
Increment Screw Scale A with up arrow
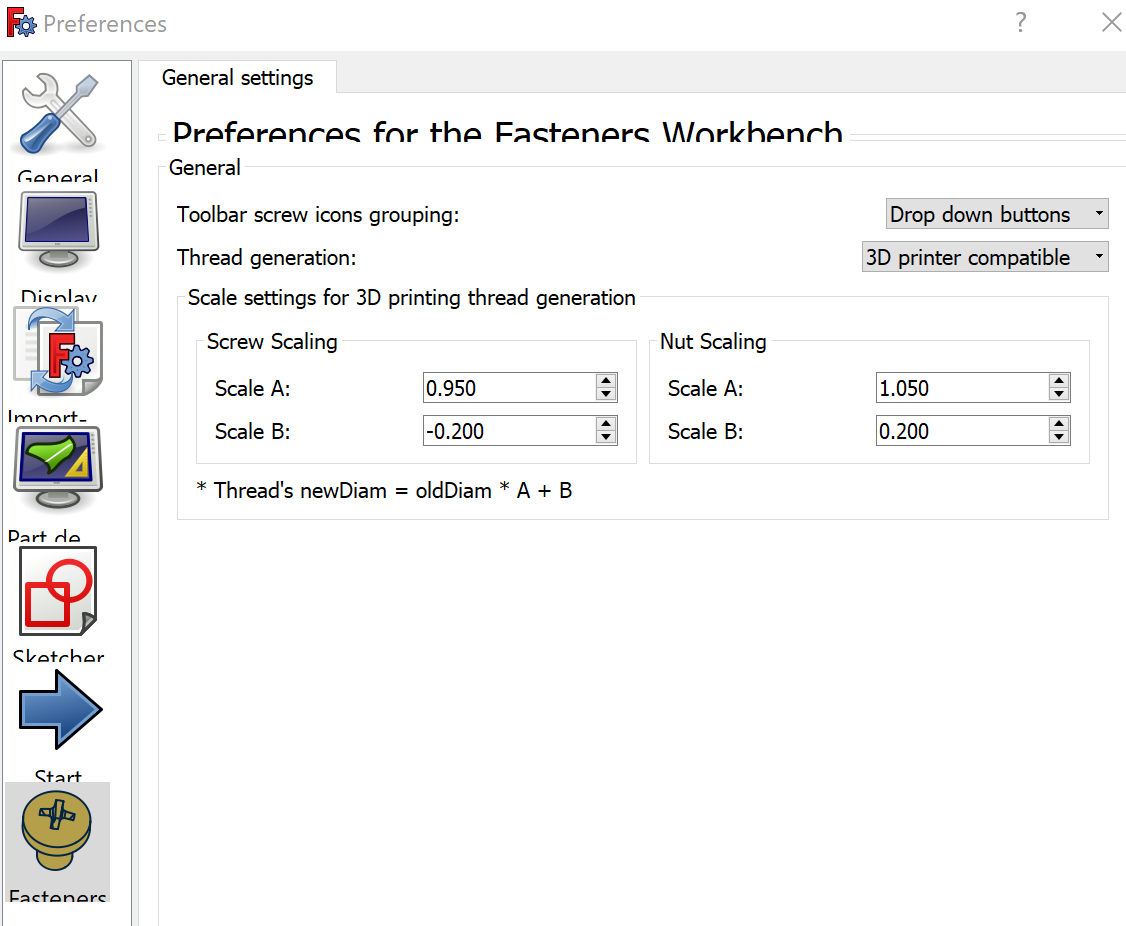(605, 382)
